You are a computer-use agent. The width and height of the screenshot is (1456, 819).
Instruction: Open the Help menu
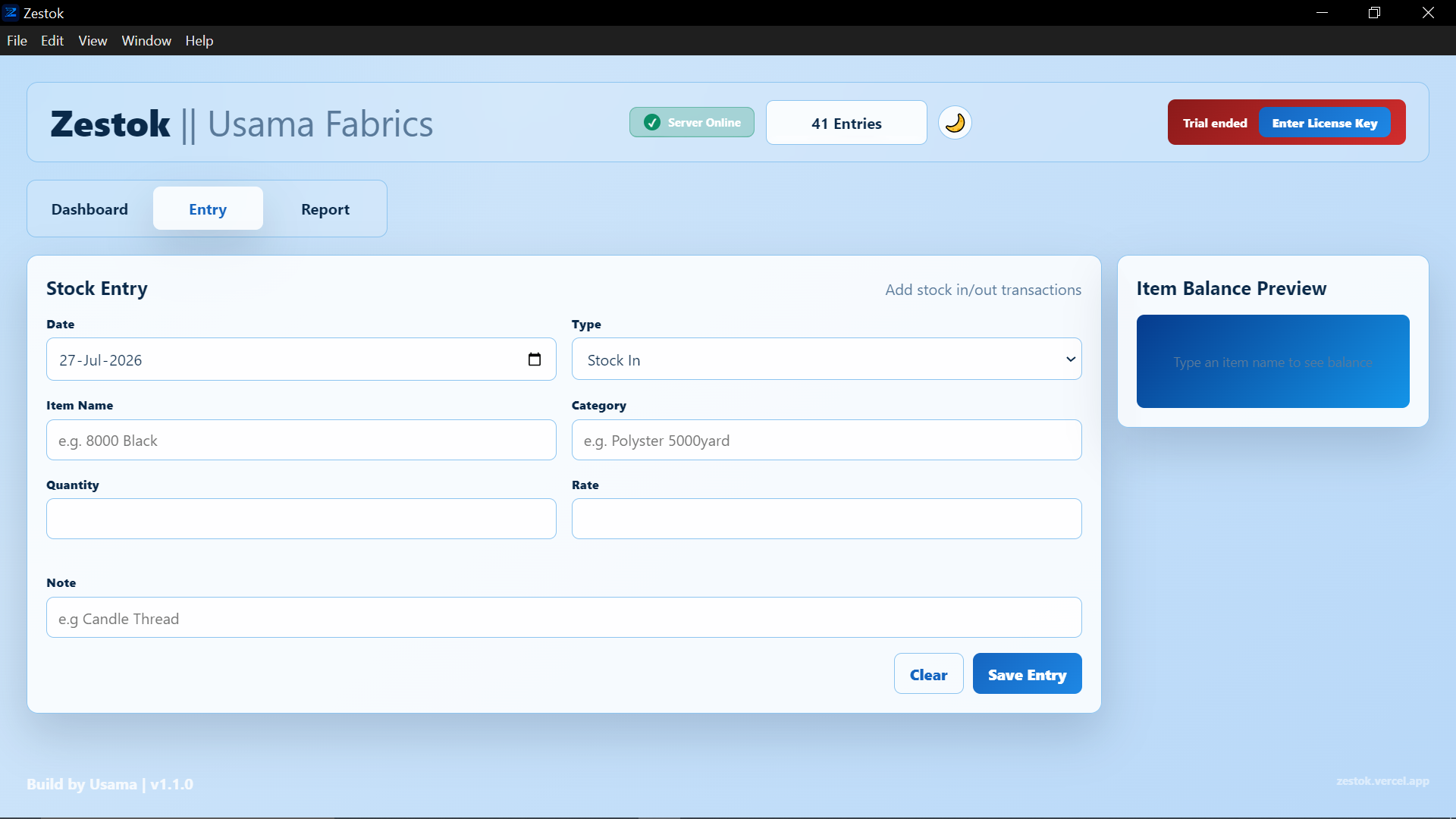pyautogui.click(x=199, y=41)
